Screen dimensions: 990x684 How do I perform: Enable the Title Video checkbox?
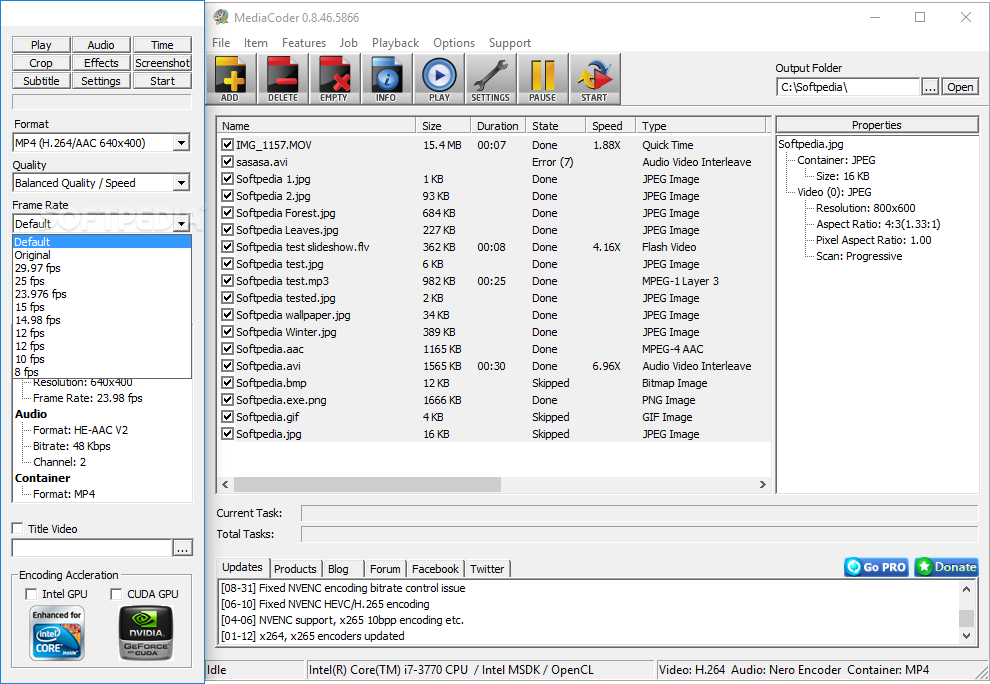point(18,529)
